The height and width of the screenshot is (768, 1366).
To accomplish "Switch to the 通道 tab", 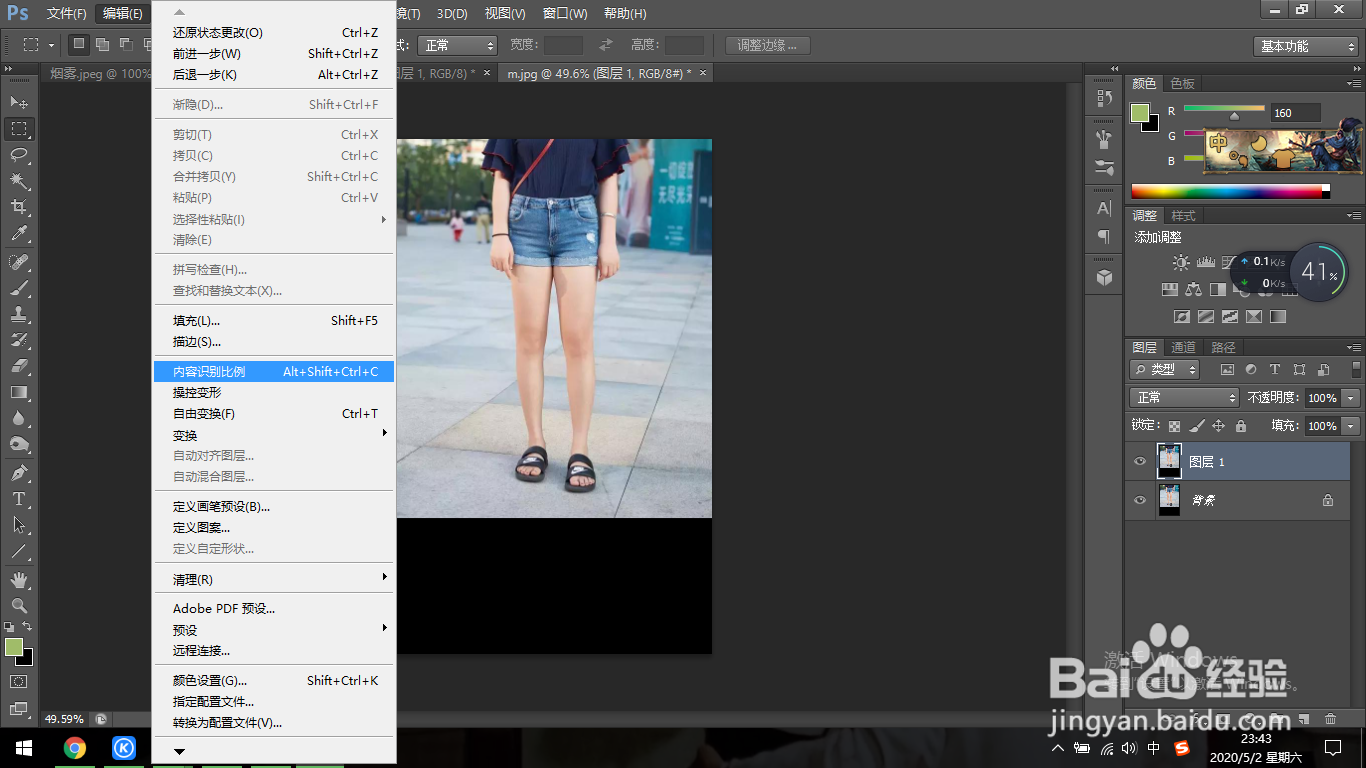I will tap(1183, 347).
